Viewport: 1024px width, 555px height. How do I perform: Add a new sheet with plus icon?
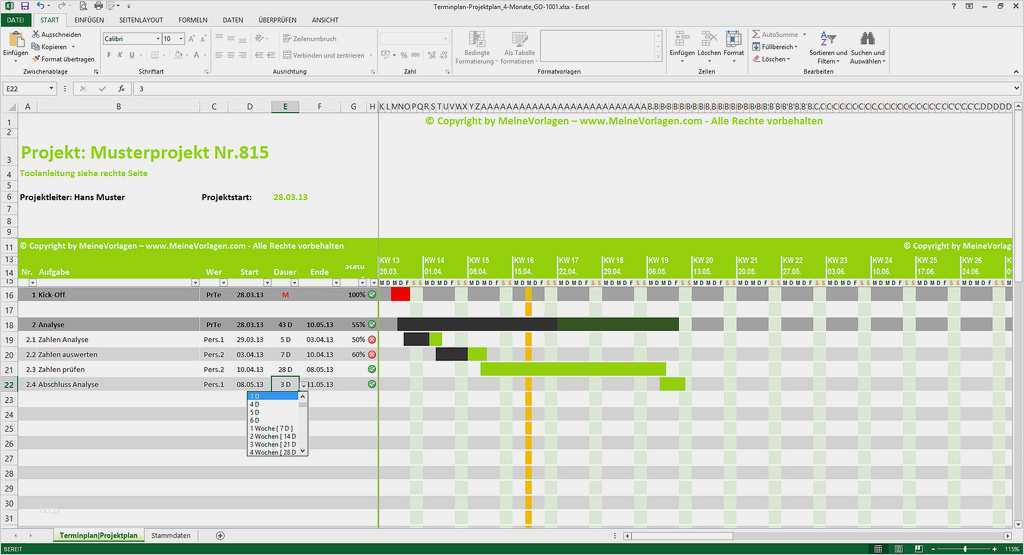[220, 535]
